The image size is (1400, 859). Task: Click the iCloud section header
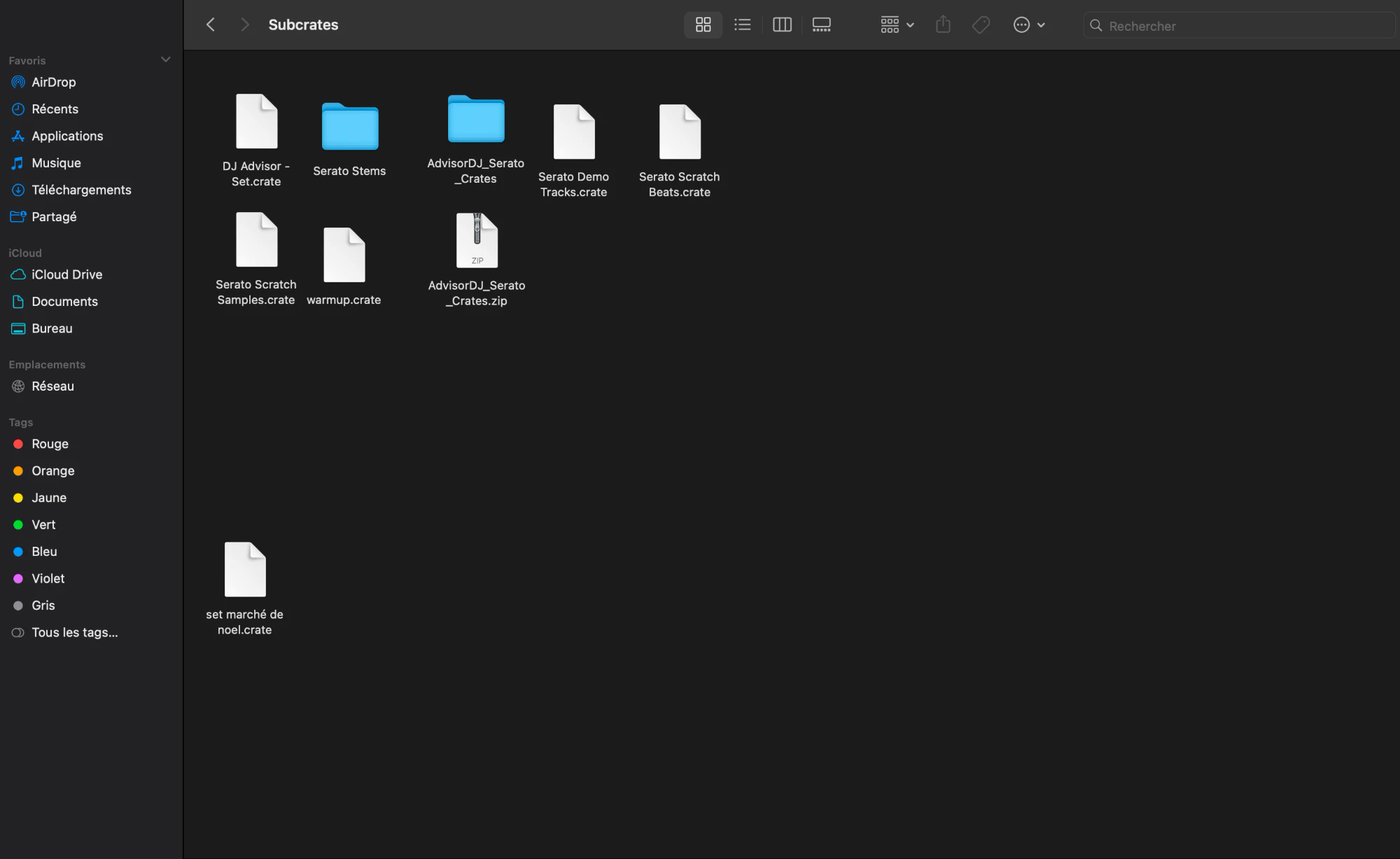[25, 253]
